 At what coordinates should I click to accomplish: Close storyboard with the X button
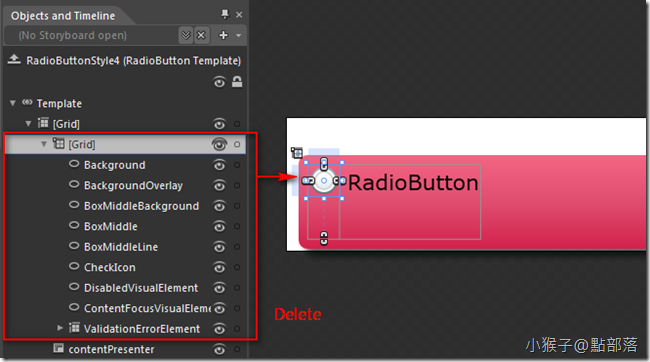(201, 36)
